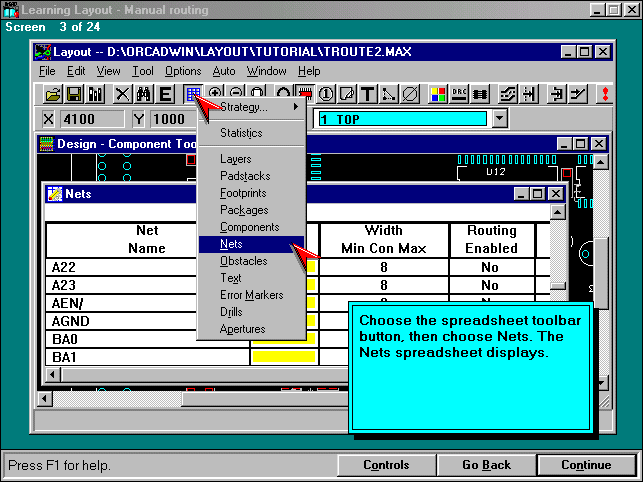Image resolution: width=643 pixels, height=482 pixels.
Task: Expand the Strategy submenu
Action: pos(250,107)
